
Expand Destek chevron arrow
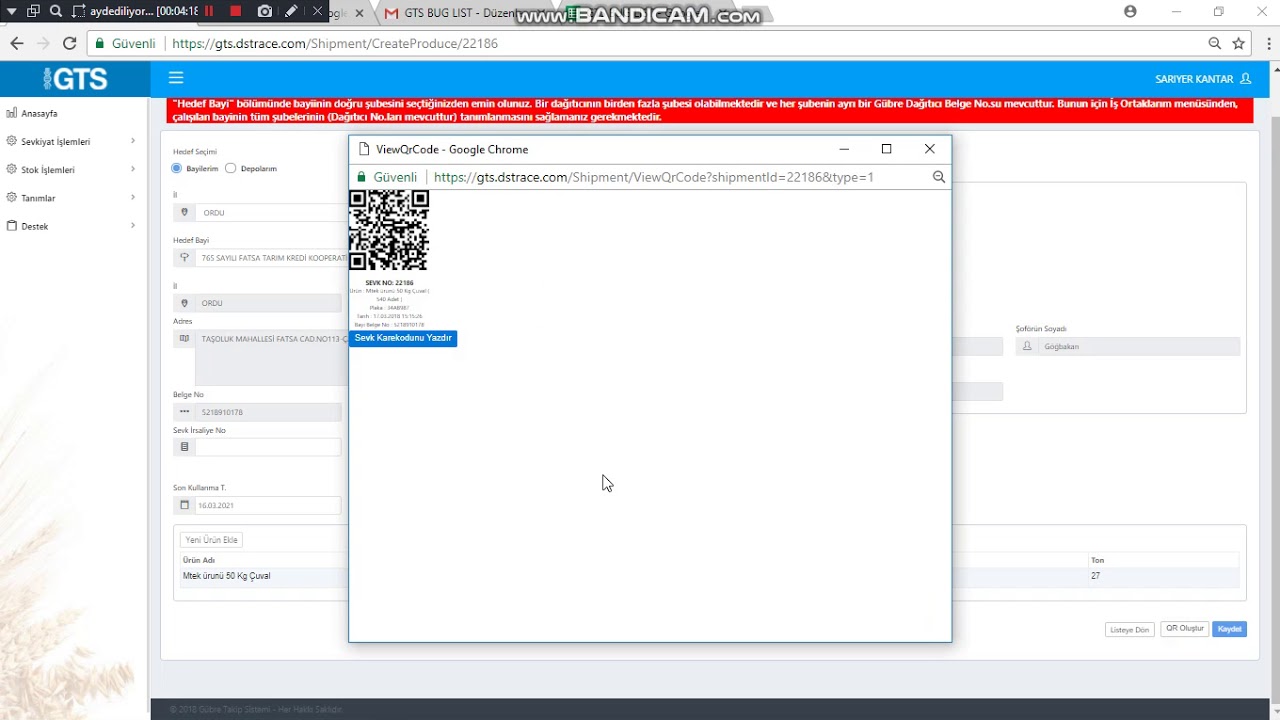133,225
